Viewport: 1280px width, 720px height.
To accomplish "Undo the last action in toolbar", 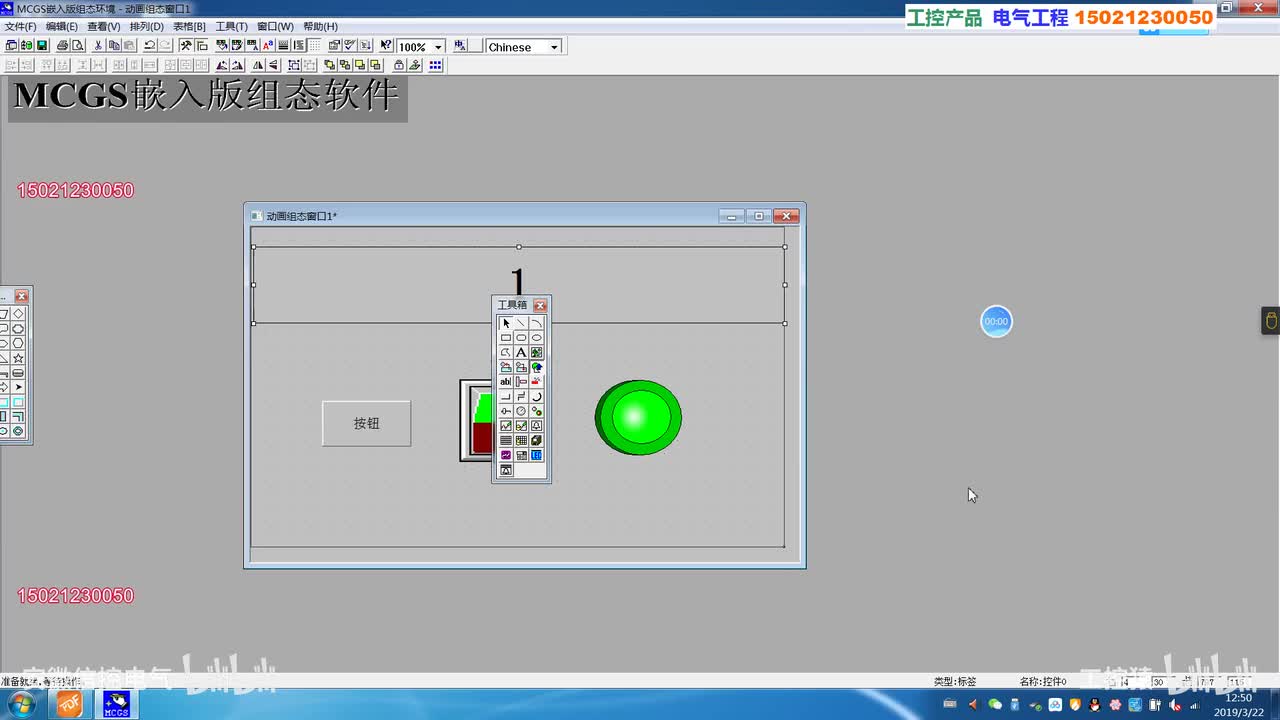I will pyautogui.click(x=149, y=46).
